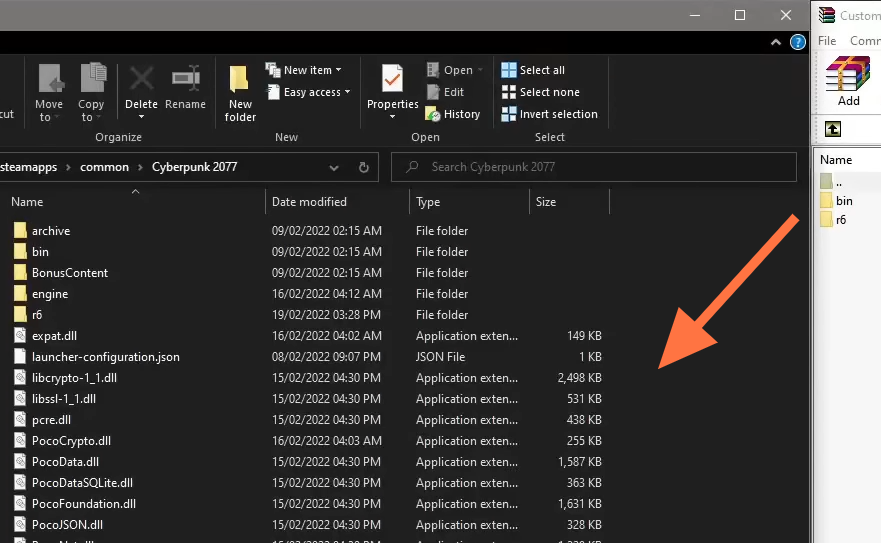Click the '1,631 KB' size cell
This screenshot has height=543, width=881.
[579, 504]
